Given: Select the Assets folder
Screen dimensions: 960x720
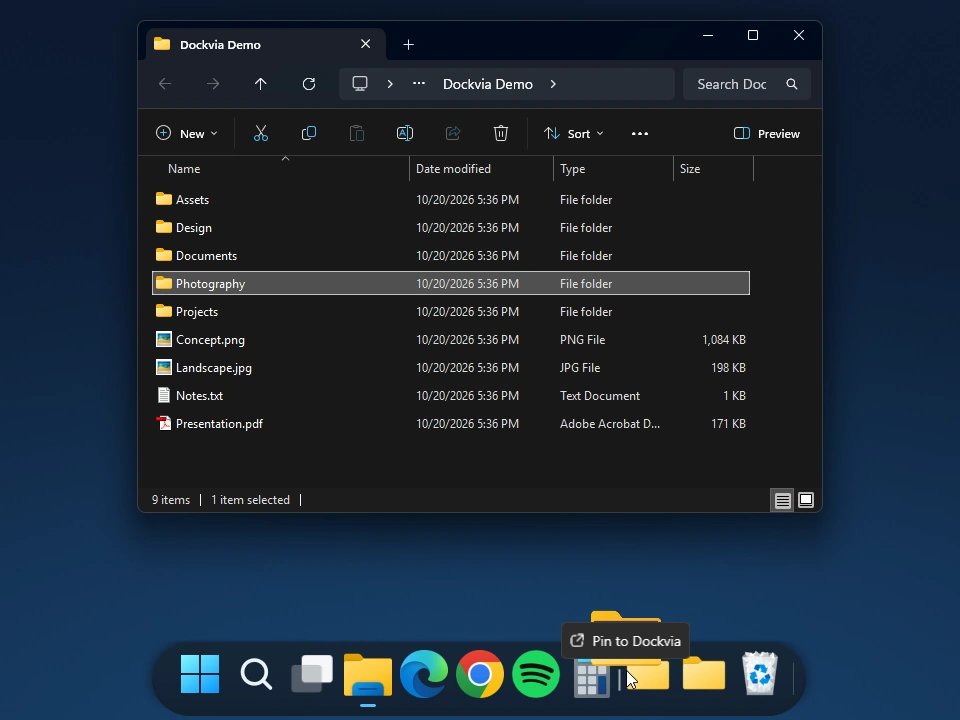Looking at the screenshot, I should coord(451,200).
